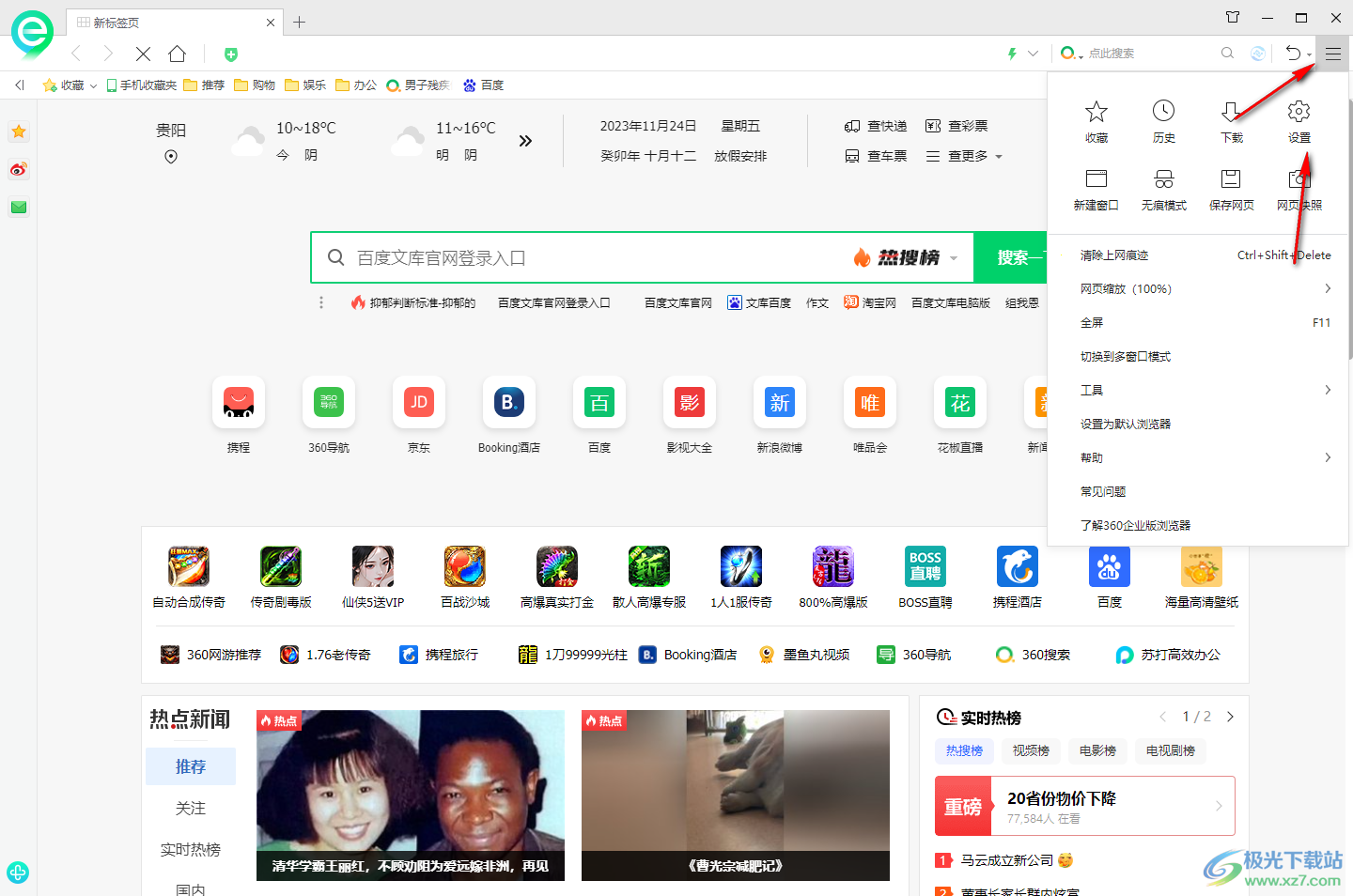Expand the 收藏 bookmarks dropdown arrow
Viewport: 1353px width, 896px height.
click(x=93, y=85)
